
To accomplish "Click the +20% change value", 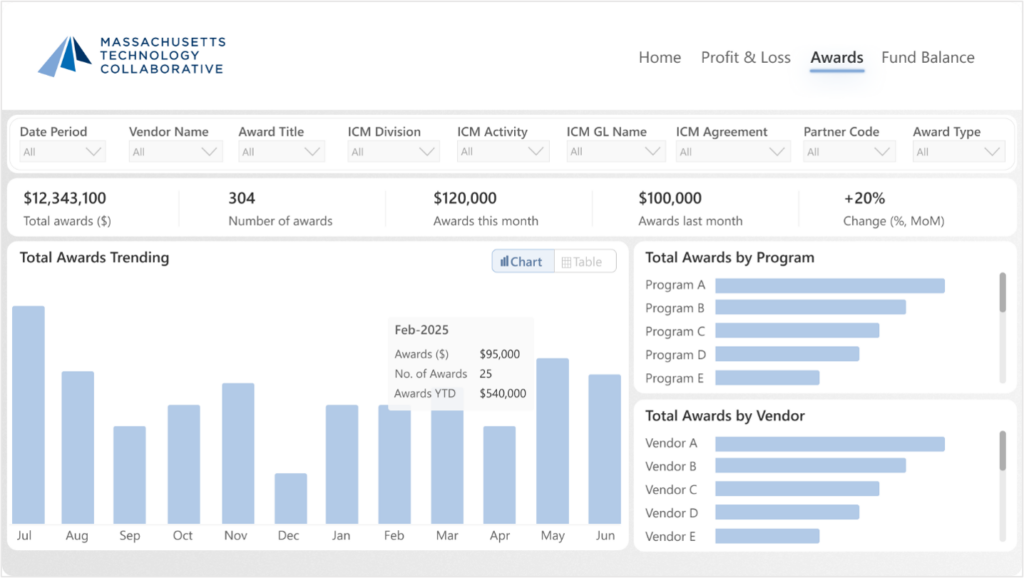I will (864, 198).
